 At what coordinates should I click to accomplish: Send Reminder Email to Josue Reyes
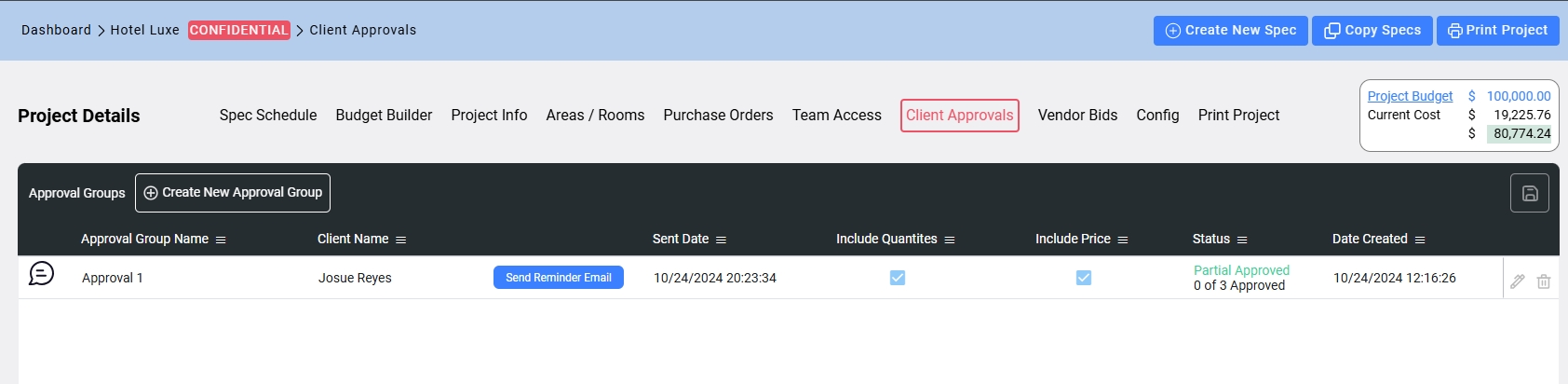(559, 278)
